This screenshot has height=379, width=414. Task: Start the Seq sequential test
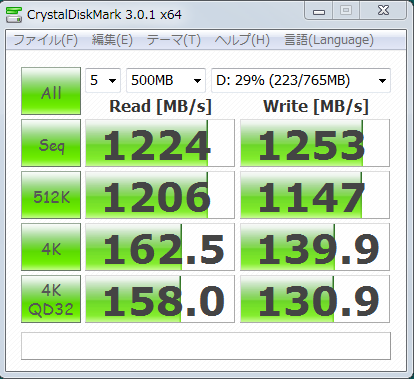point(51,143)
